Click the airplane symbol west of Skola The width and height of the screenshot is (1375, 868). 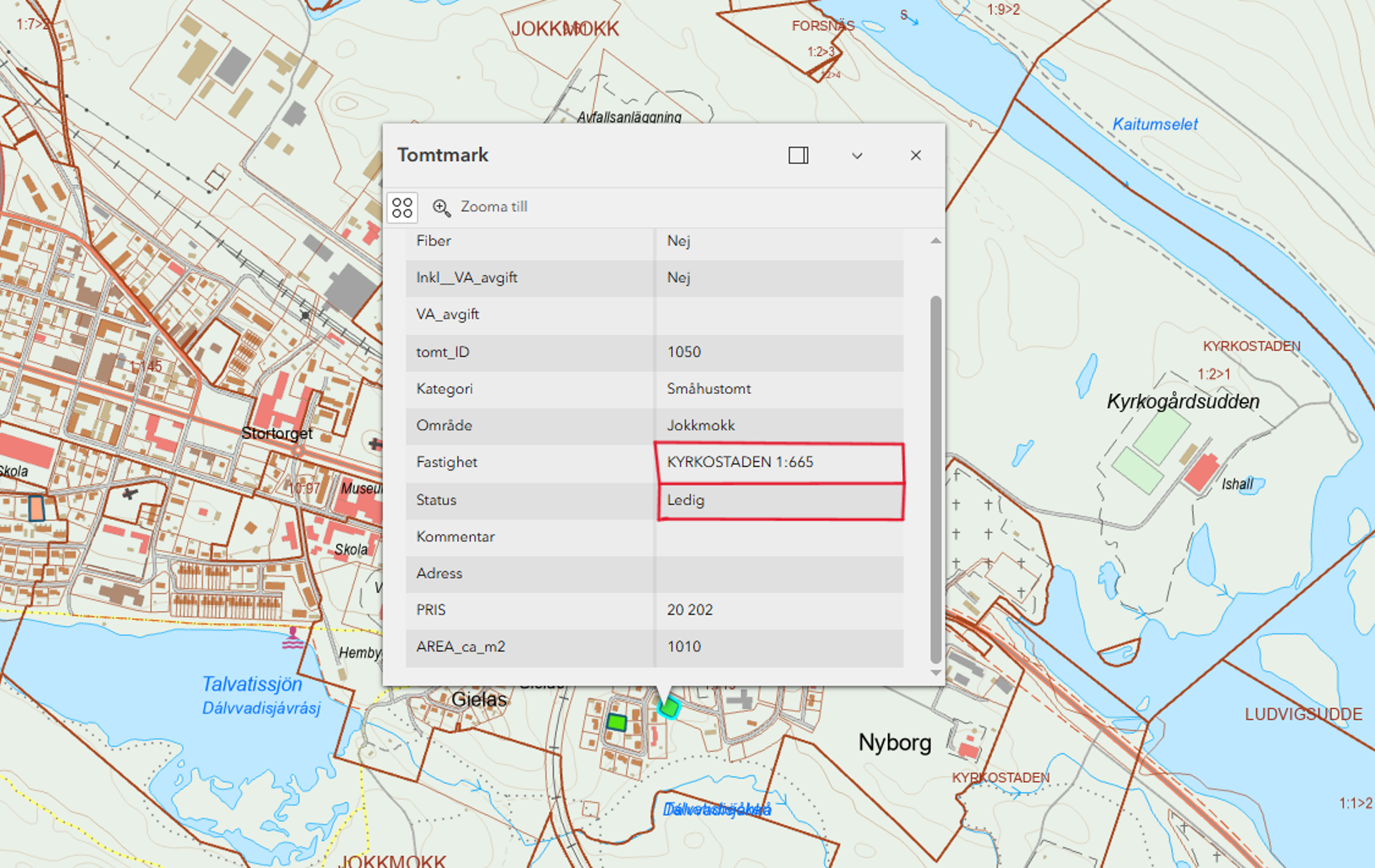pos(130,493)
